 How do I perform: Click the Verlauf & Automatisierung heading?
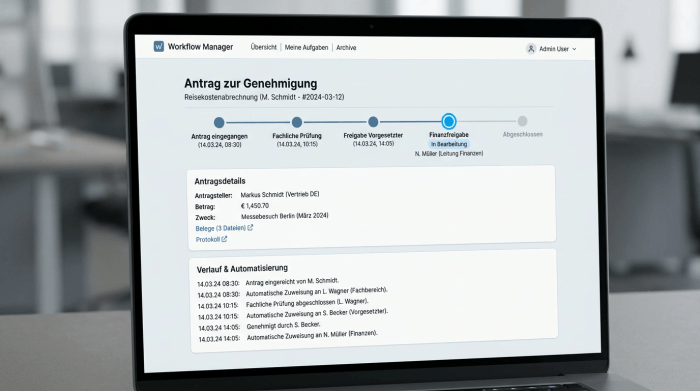coord(242,269)
